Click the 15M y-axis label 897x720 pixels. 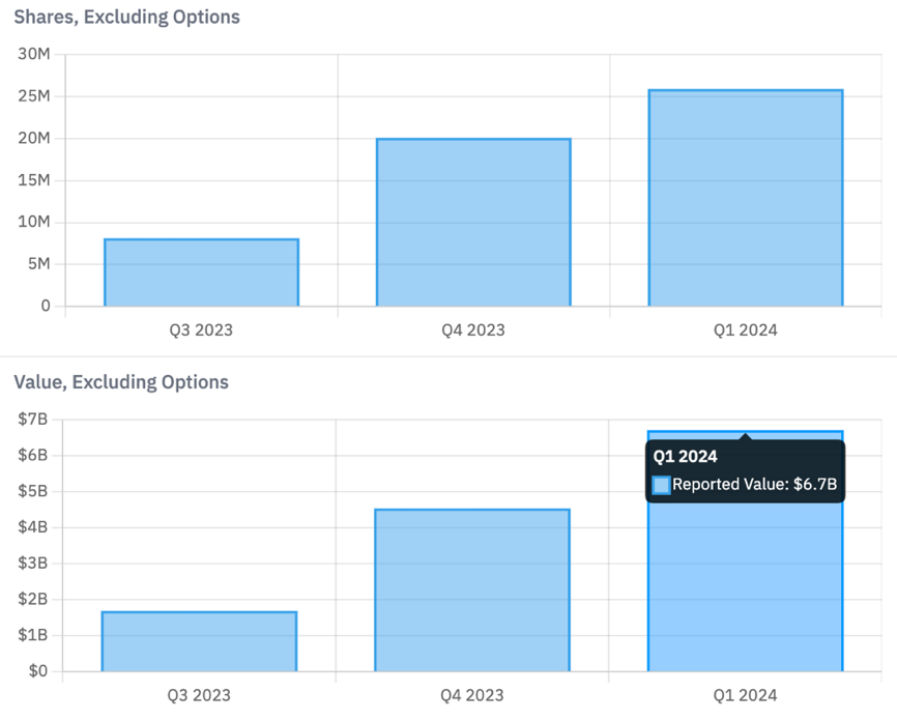34,180
